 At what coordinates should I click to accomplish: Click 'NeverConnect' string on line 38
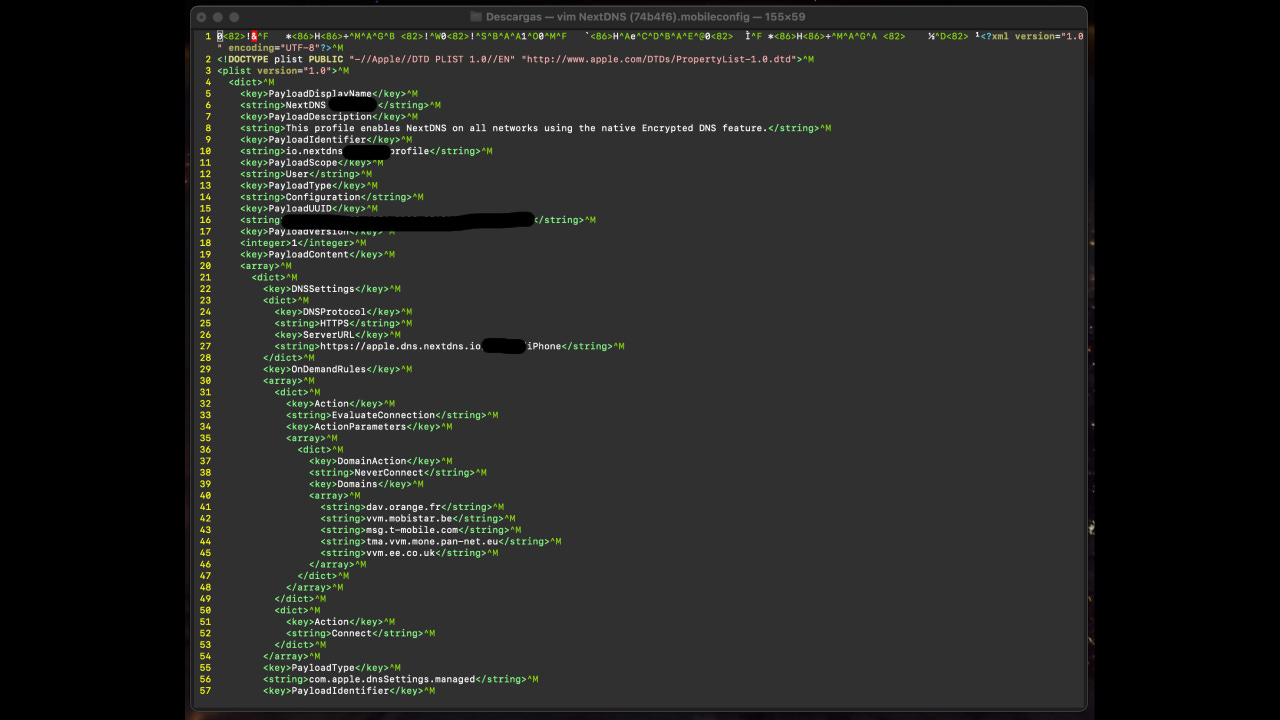[390, 473]
